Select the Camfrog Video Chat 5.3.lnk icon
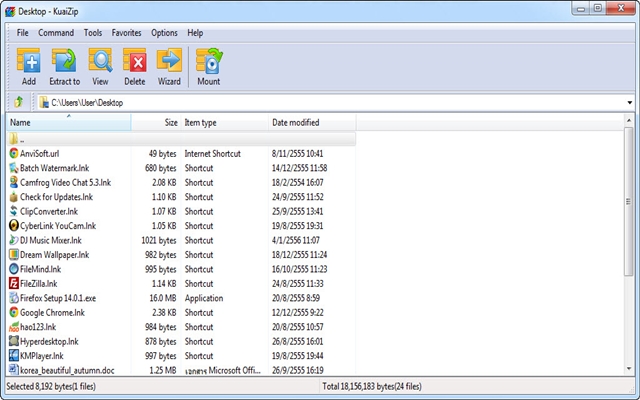Viewport: 640px width, 400px height. (14, 182)
